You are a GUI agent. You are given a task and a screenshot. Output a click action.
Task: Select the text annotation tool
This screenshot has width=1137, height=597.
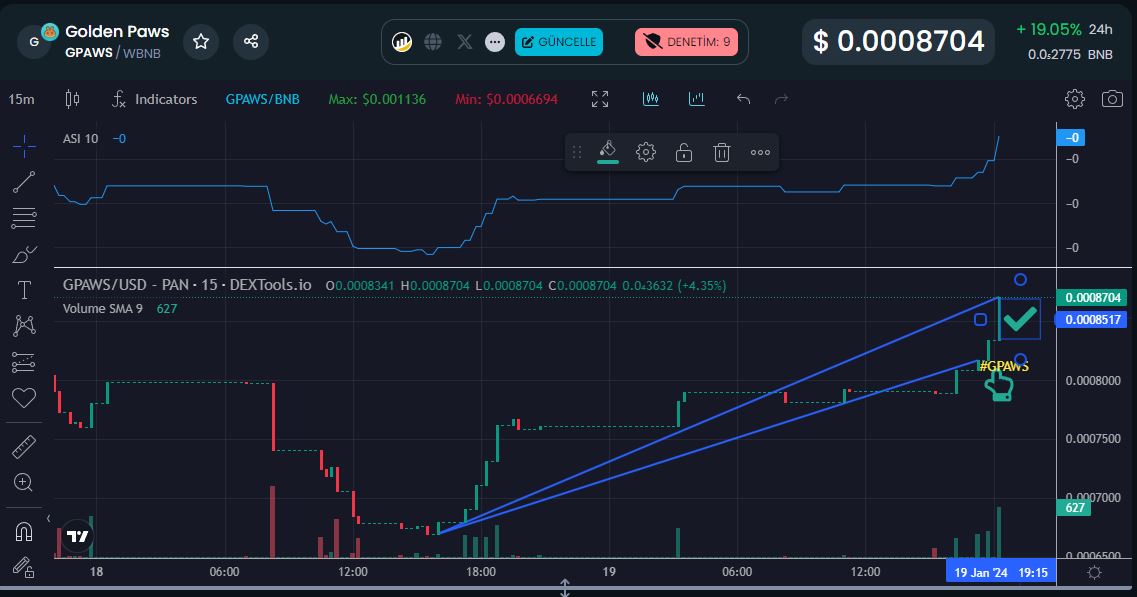coord(24,290)
